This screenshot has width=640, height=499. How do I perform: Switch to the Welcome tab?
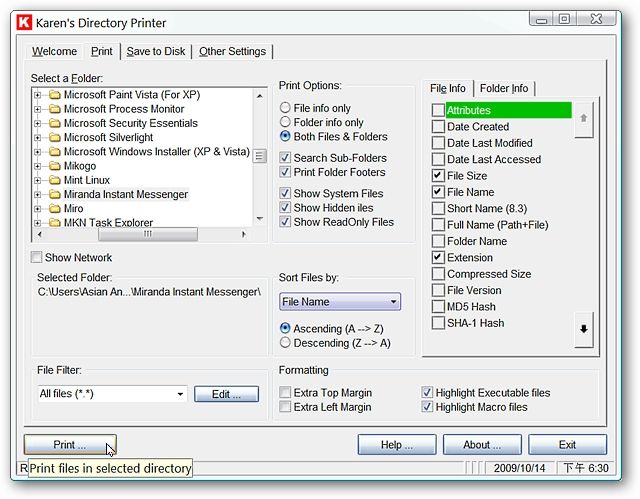[x=54, y=51]
